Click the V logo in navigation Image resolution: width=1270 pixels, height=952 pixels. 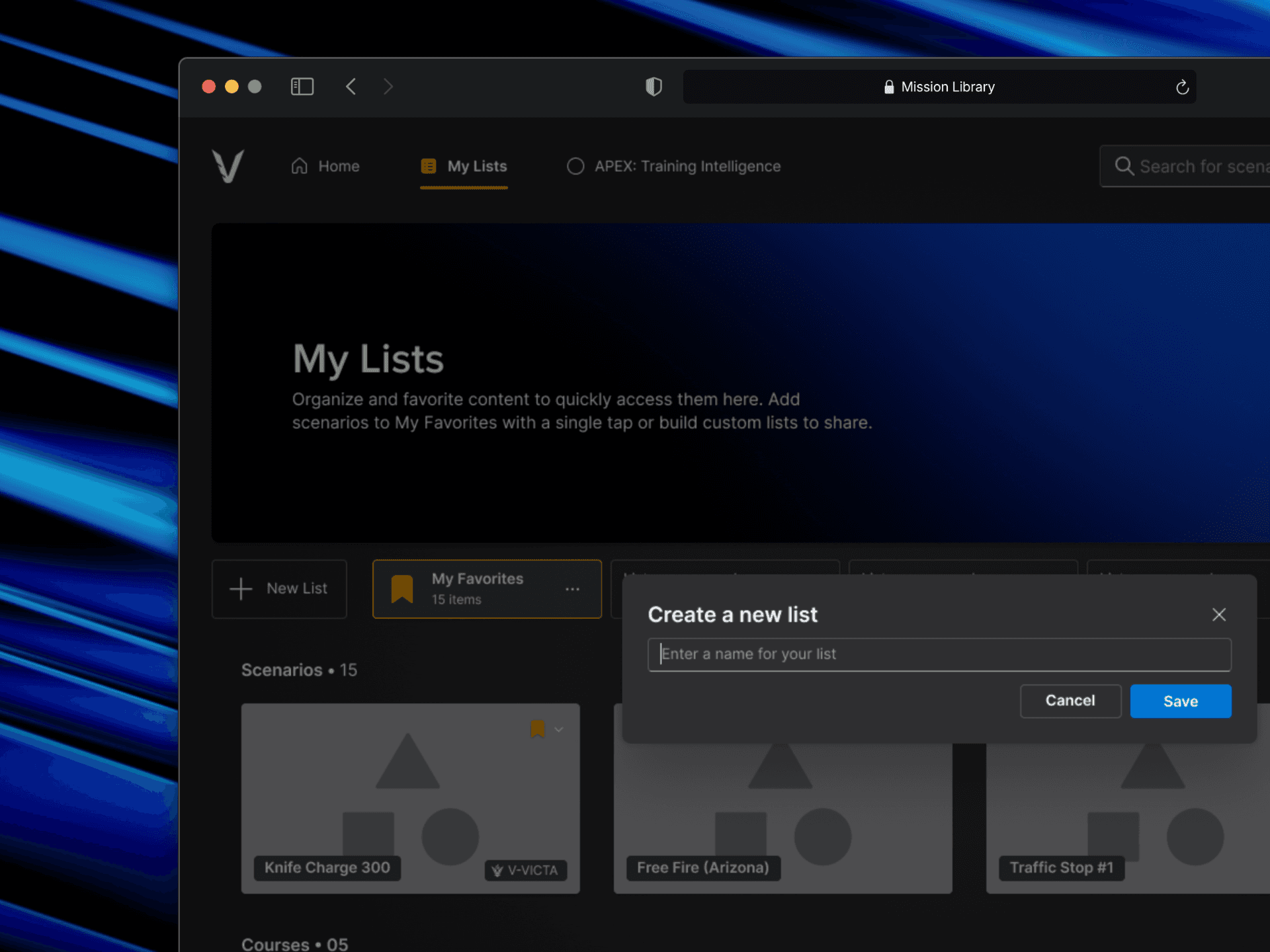pyautogui.click(x=228, y=166)
